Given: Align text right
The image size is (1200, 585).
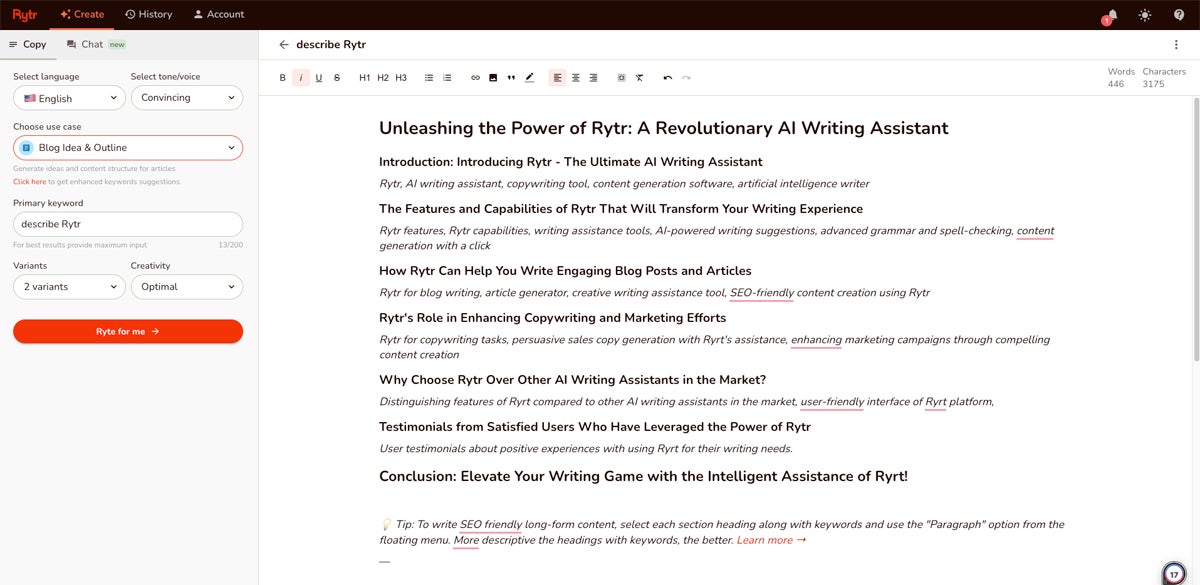Looking at the screenshot, I should [x=593, y=78].
